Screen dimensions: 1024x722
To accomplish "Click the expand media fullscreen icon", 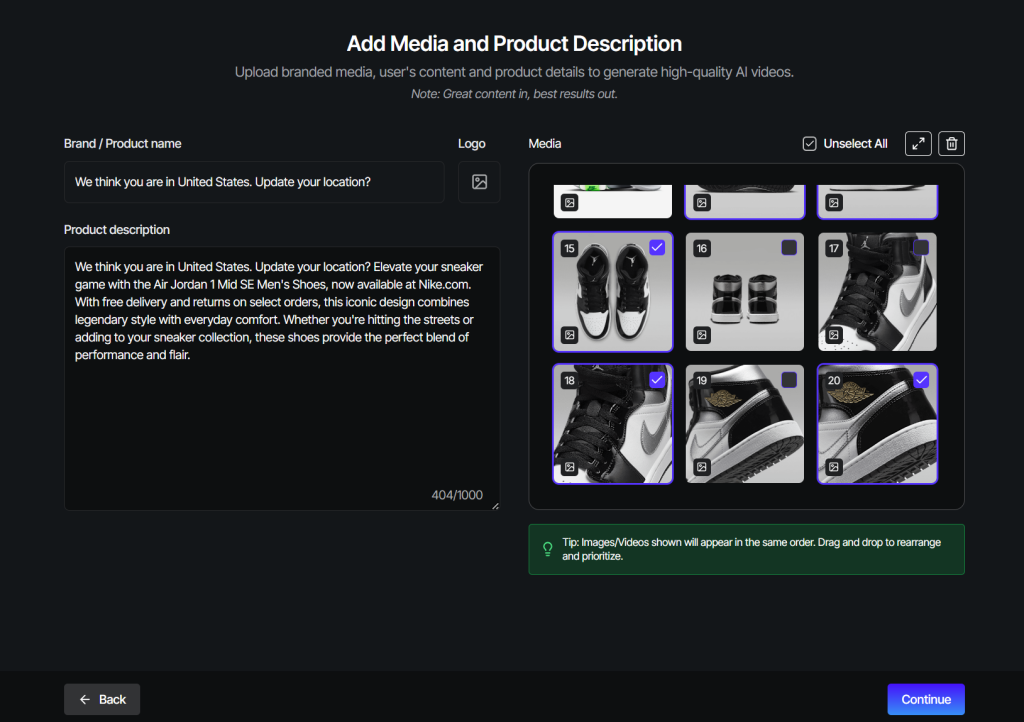I will pyautogui.click(x=918, y=144).
